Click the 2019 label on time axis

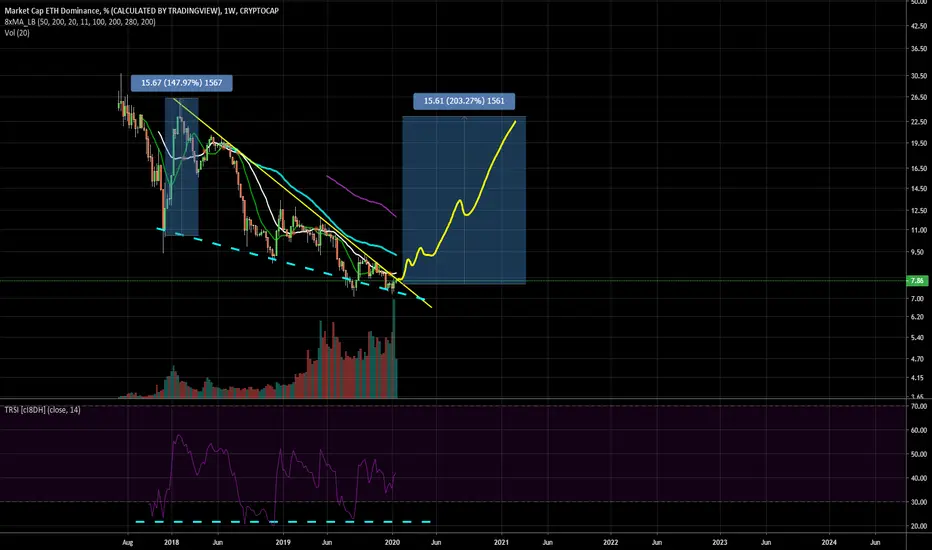click(x=283, y=542)
